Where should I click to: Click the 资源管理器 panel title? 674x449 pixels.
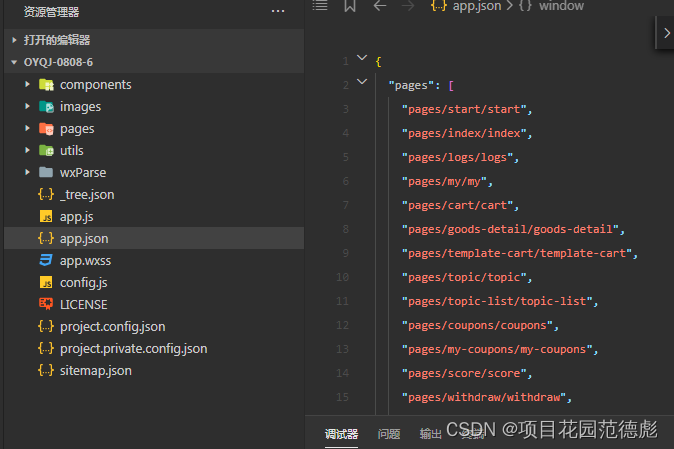pyautogui.click(x=51, y=12)
